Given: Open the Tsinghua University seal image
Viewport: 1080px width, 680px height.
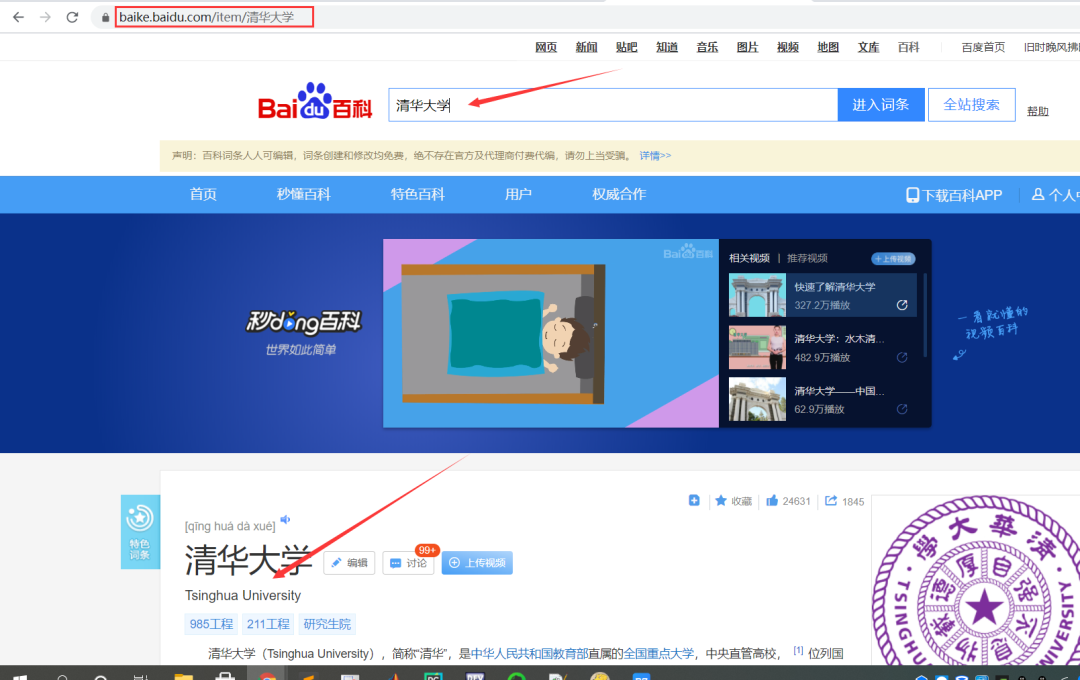Looking at the screenshot, I should (976, 580).
